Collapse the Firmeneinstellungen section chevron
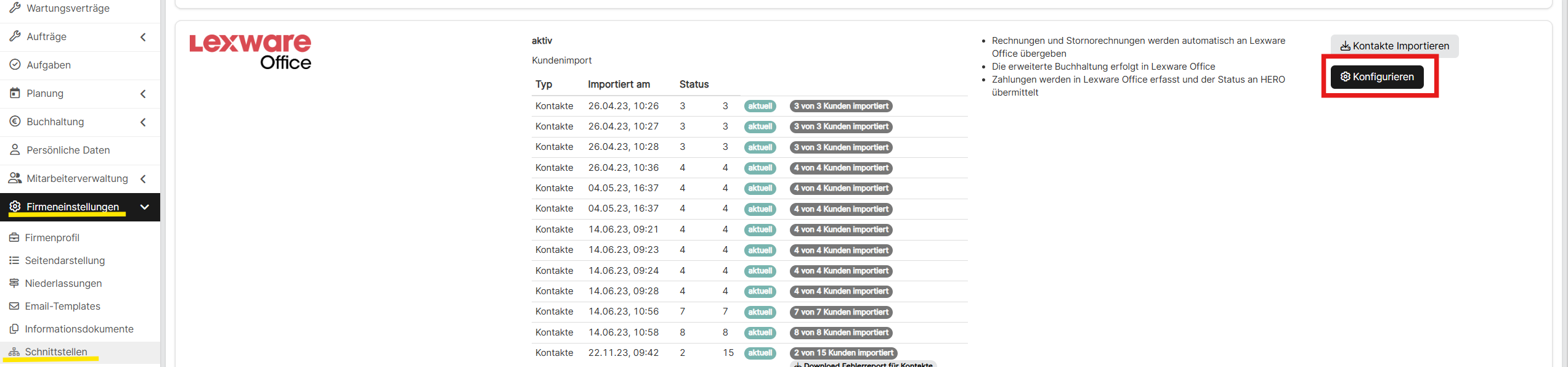Image resolution: width=1568 pixels, height=367 pixels. click(145, 207)
